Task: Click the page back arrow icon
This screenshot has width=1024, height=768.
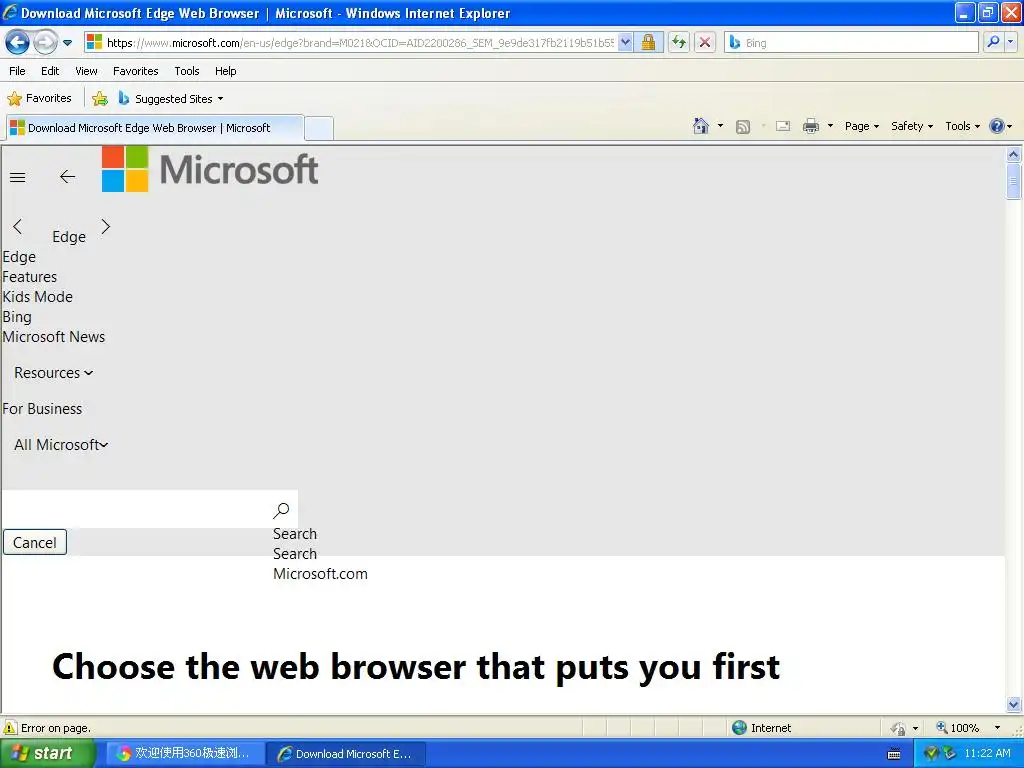Action: point(67,176)
